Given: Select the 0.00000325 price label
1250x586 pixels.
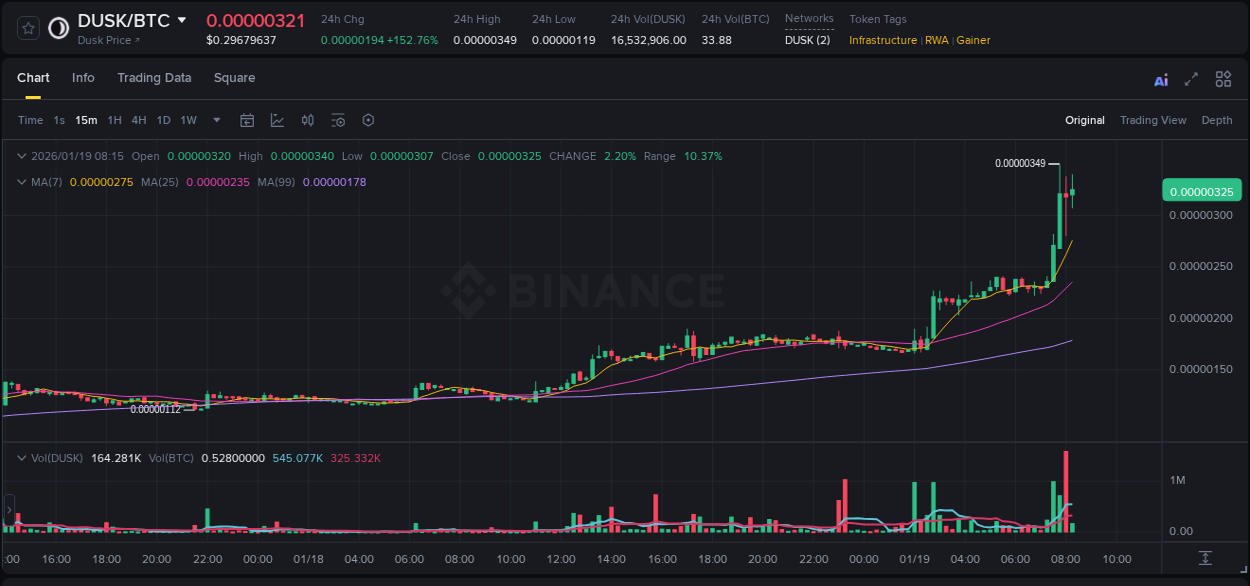Looking at the screenshot, I should coord(1201,189).
